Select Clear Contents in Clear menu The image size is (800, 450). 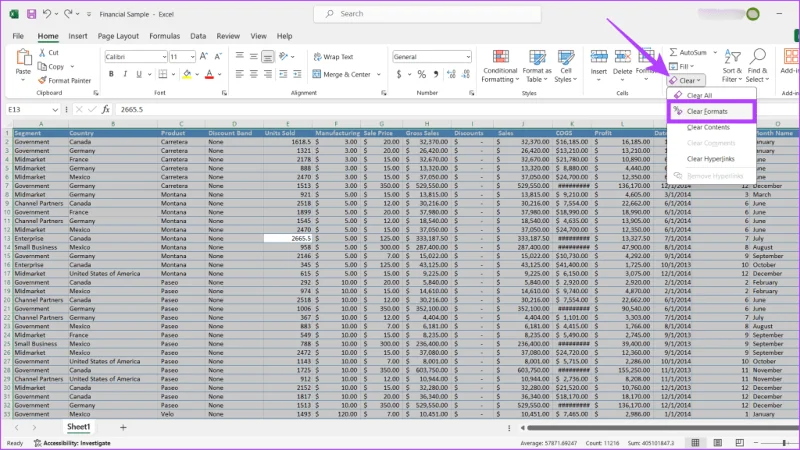point(711,127)
